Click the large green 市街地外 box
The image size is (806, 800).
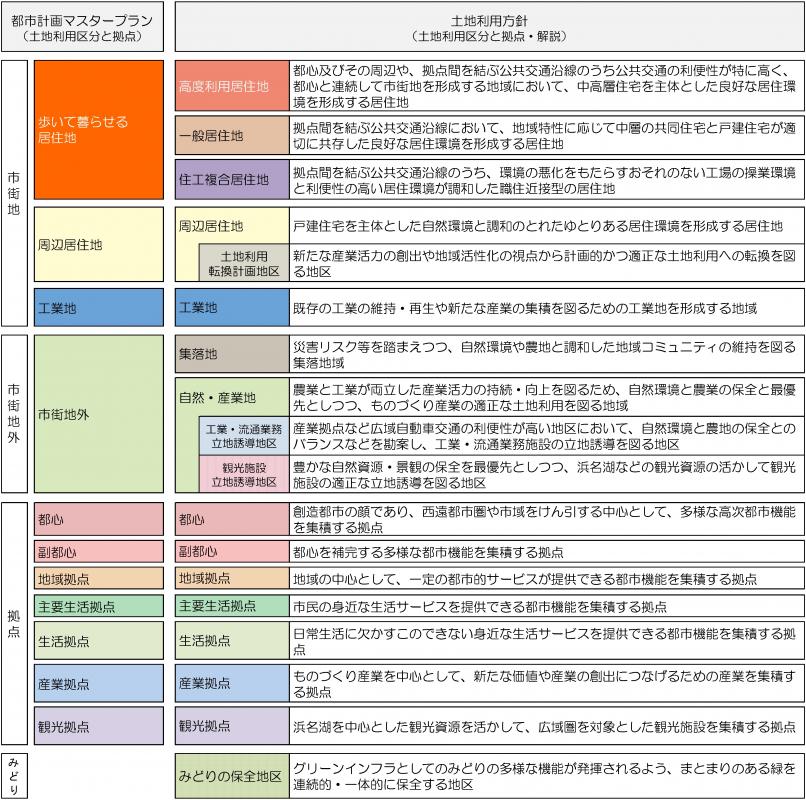pos(98,411)
